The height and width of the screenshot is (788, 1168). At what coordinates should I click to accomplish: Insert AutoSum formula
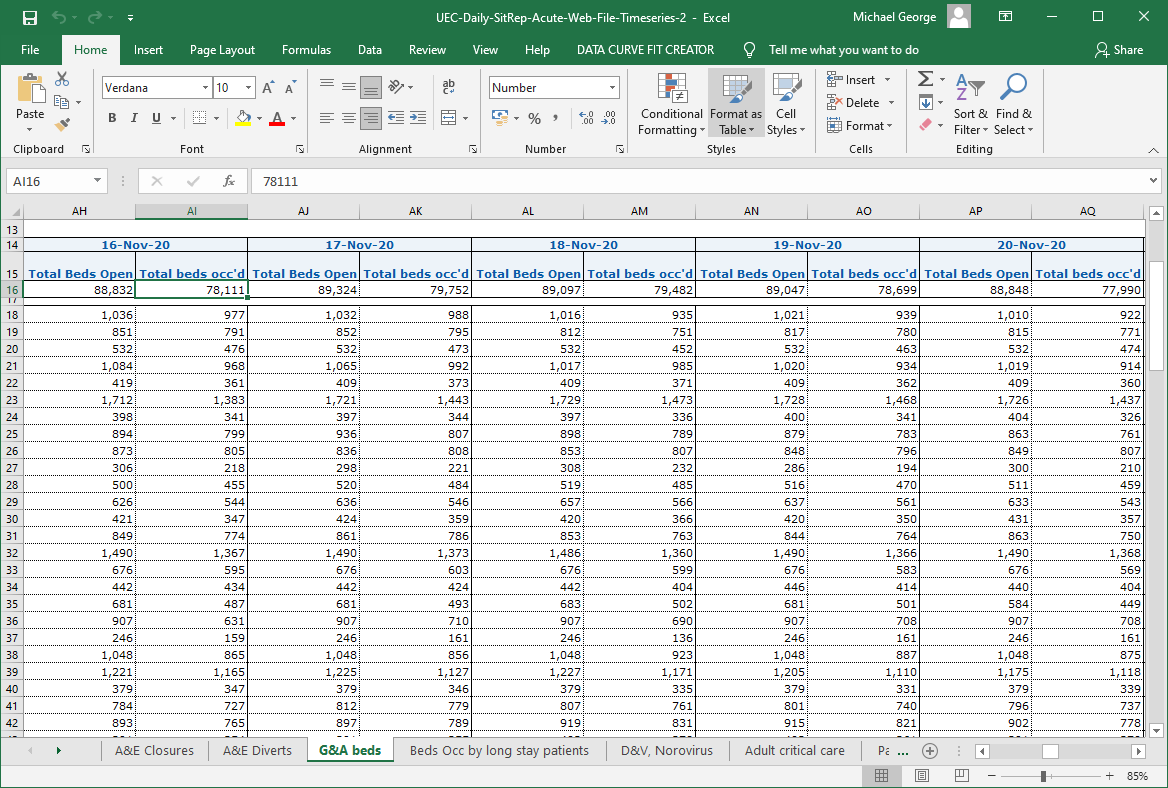coord(926,79)
